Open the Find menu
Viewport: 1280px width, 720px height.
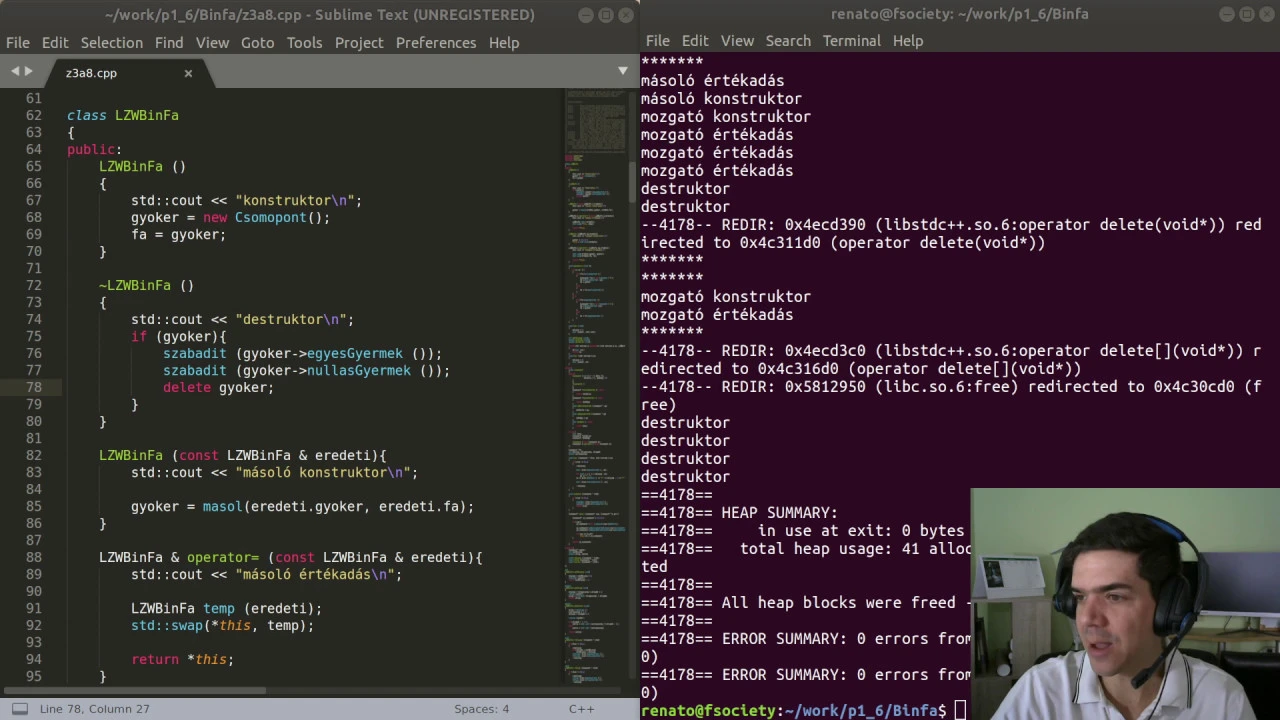coord(169,43)
